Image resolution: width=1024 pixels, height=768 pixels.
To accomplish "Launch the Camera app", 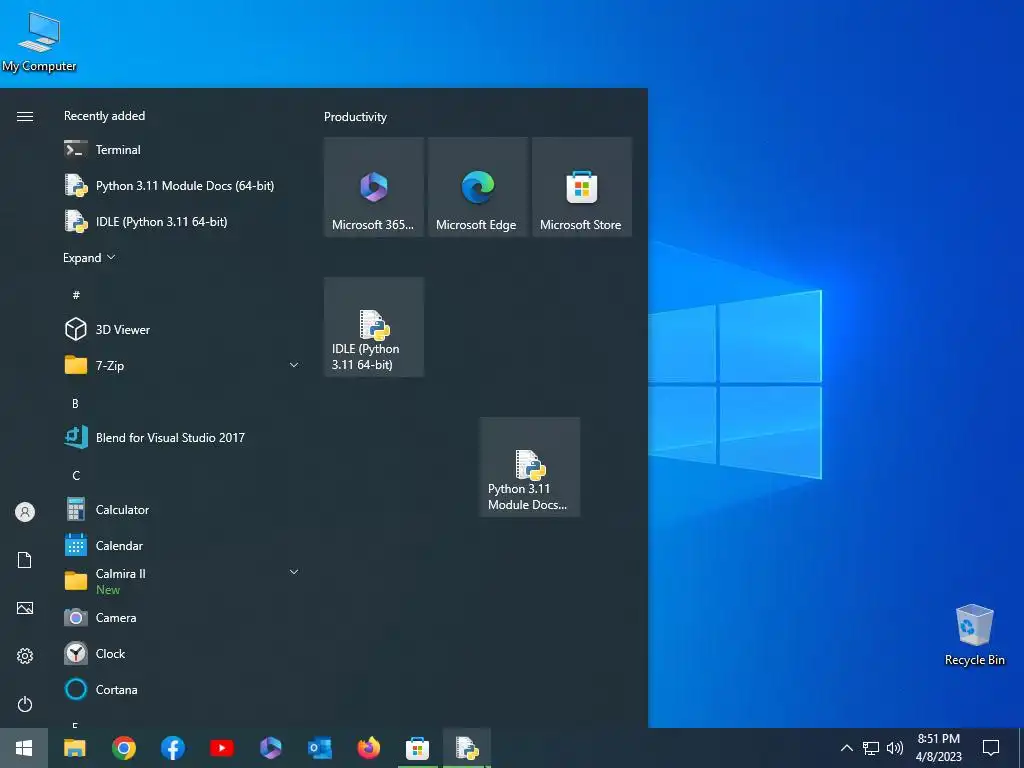I will [x=183, y=617].
